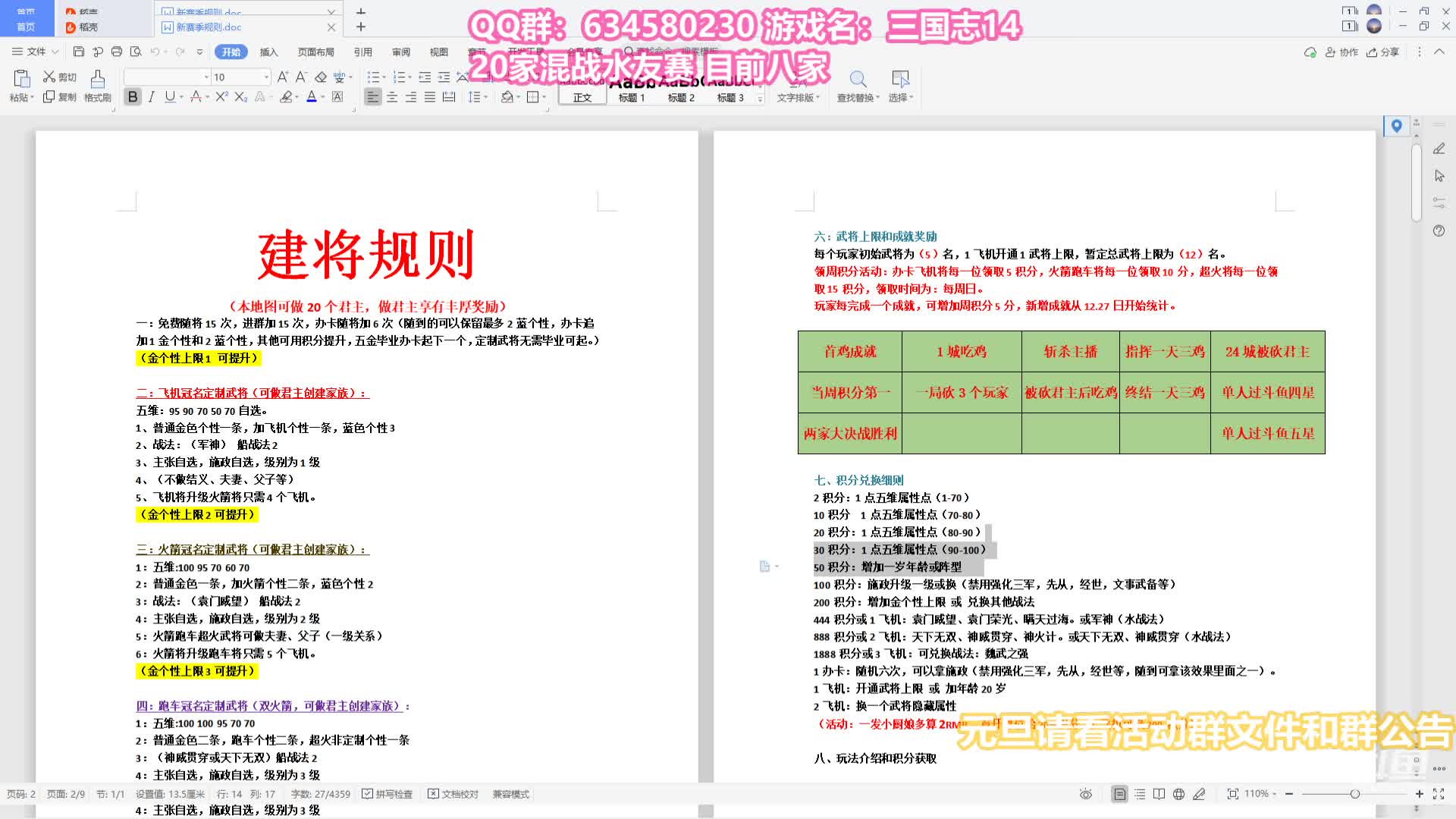The height and width of the screenshot is (819, 1456).
Task: Expand line spacing dropdown
Action: [x=485, y=96]
